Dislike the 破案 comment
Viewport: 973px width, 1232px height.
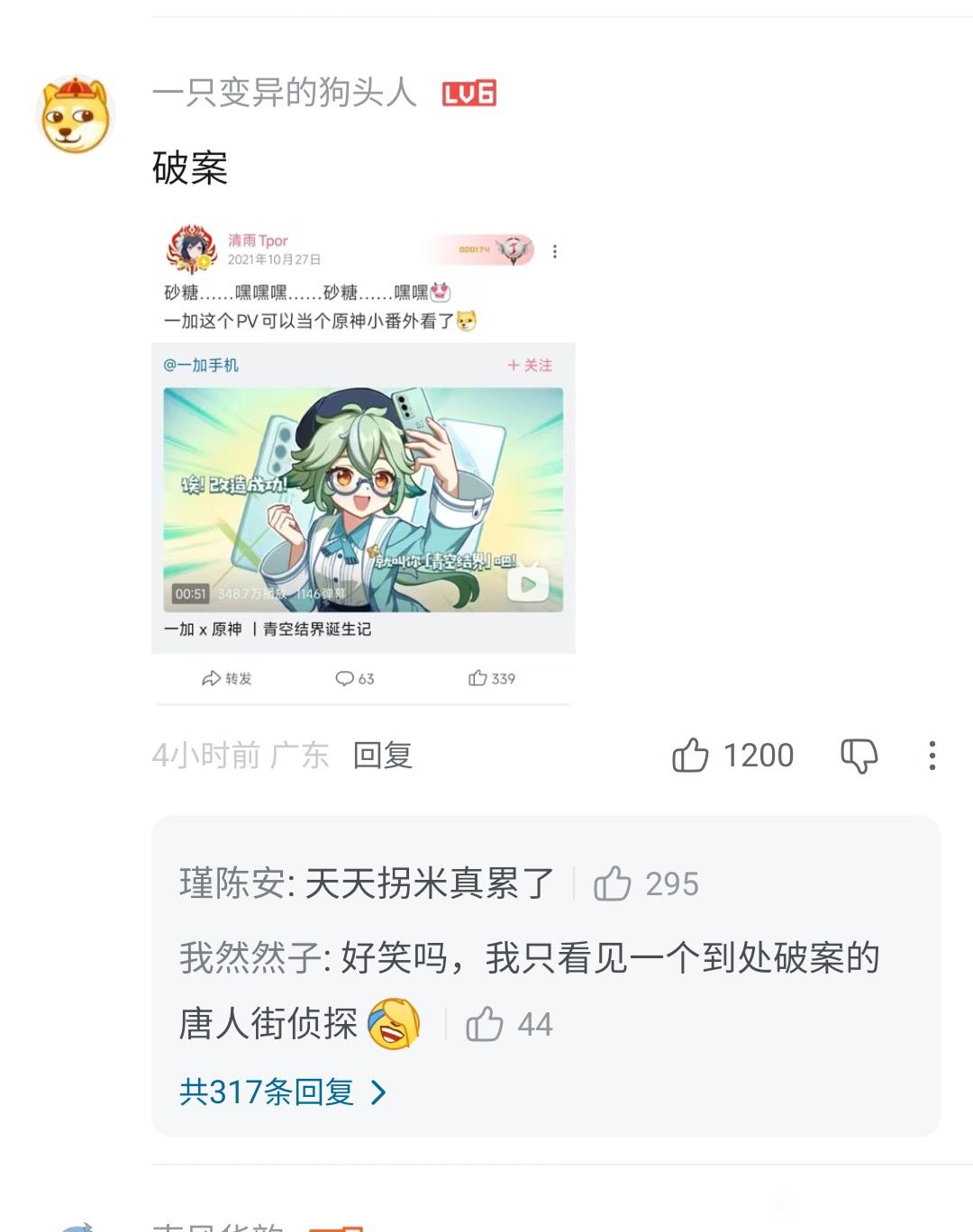click(x=859, y=756)
